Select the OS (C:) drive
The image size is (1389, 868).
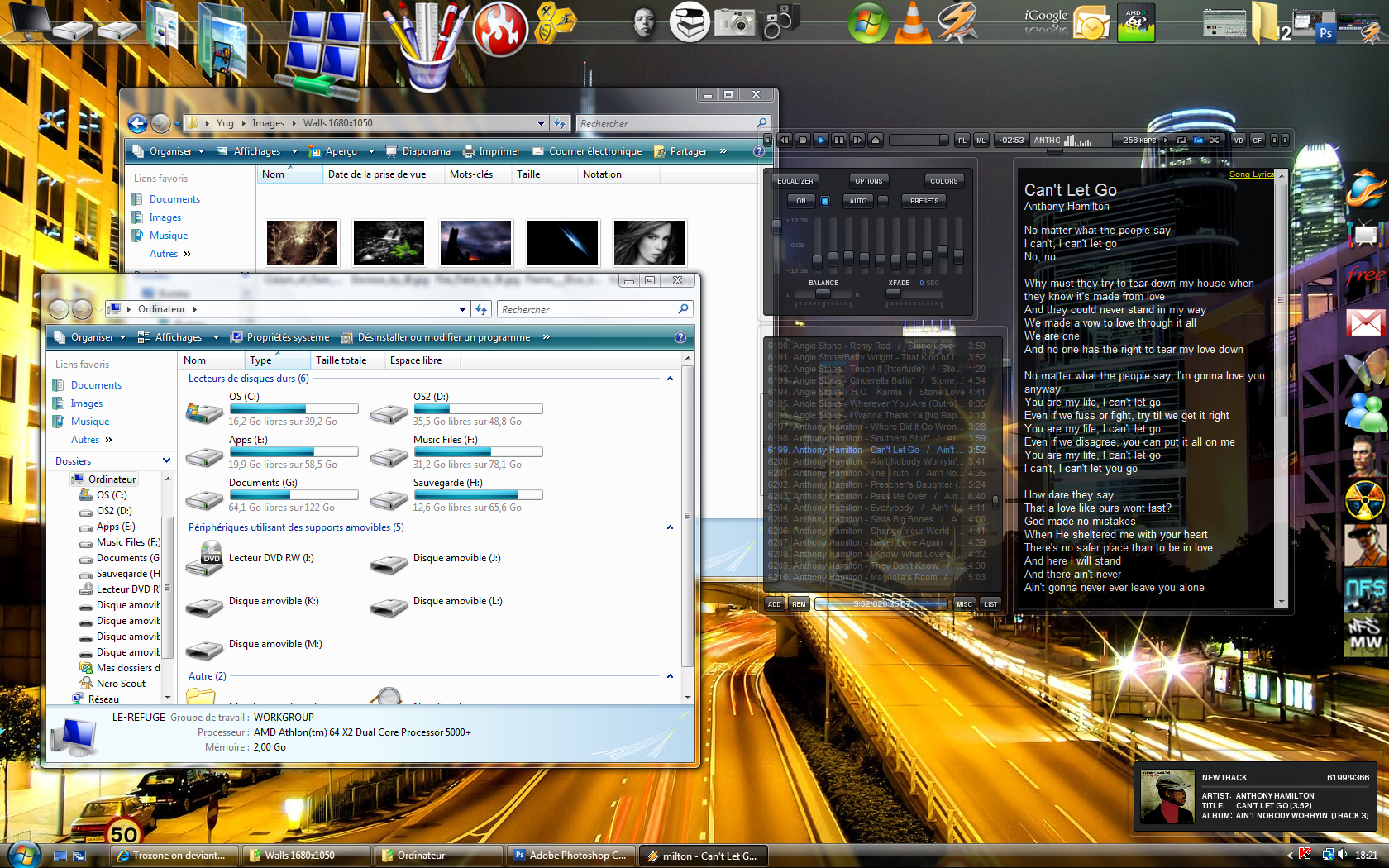click(272, 409)
